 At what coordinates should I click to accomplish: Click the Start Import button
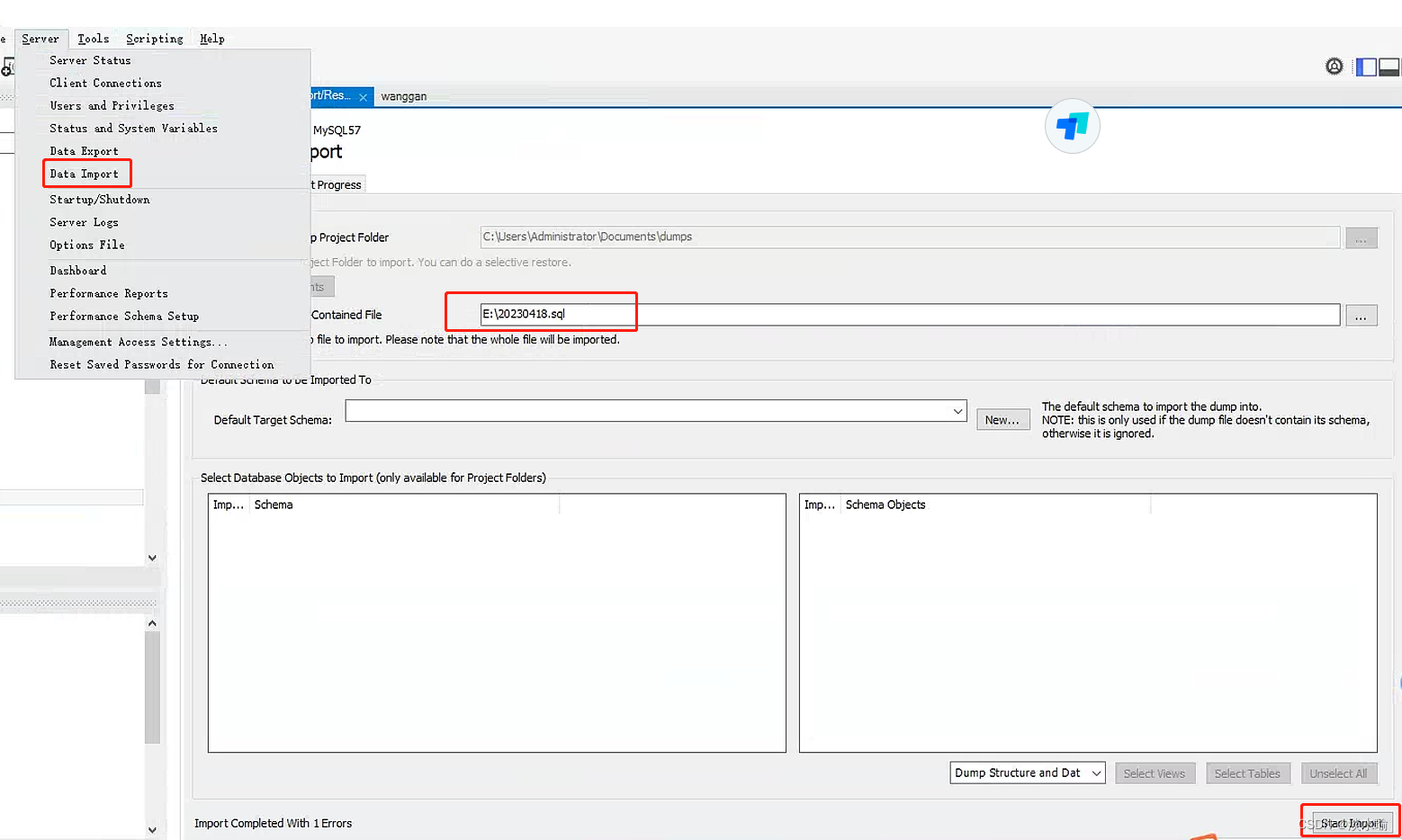(1352, 823)
